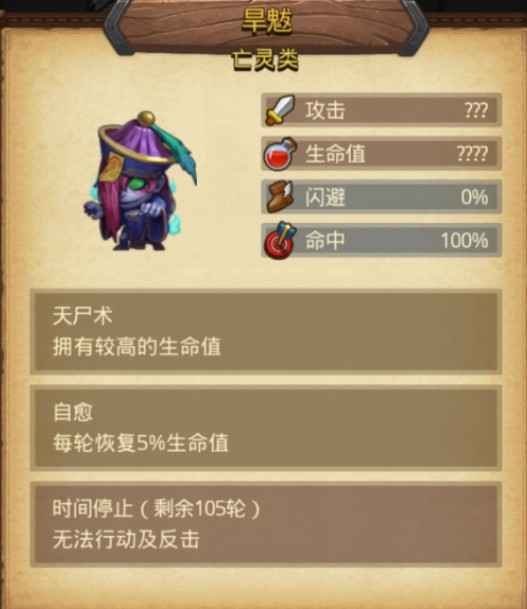Viewport: 527px width, 609px height.
Task: Click the 命中 stat row
Action: click(x=381, y=240)
